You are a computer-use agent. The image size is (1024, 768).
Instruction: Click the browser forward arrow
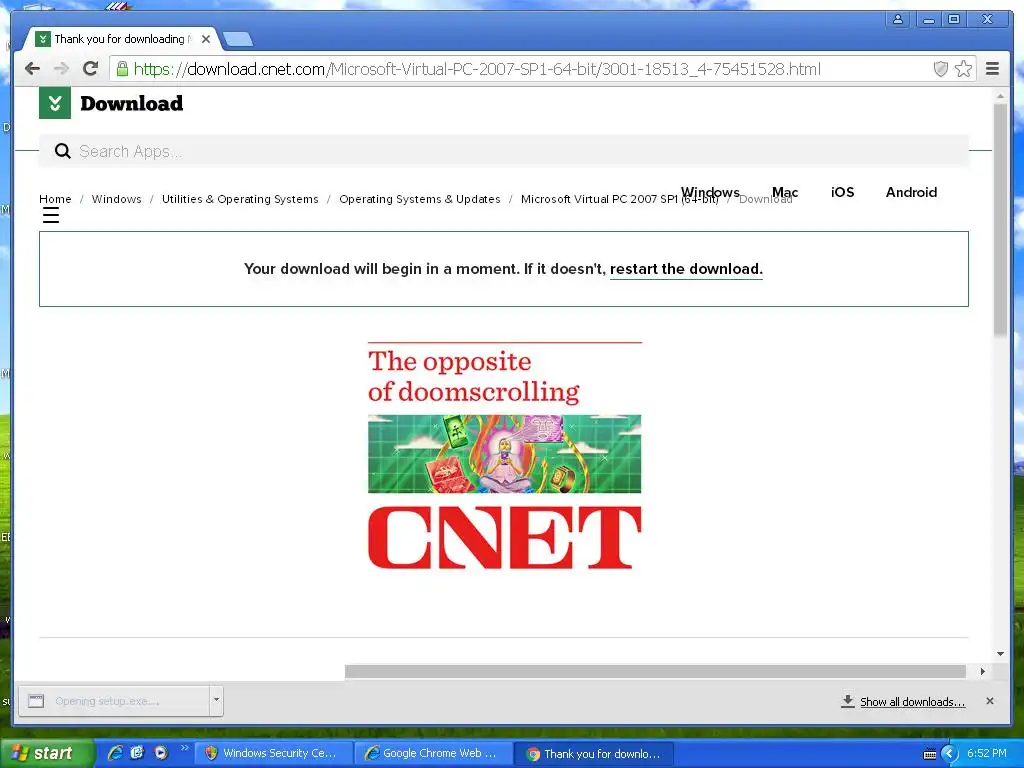[x=61, y=69]
